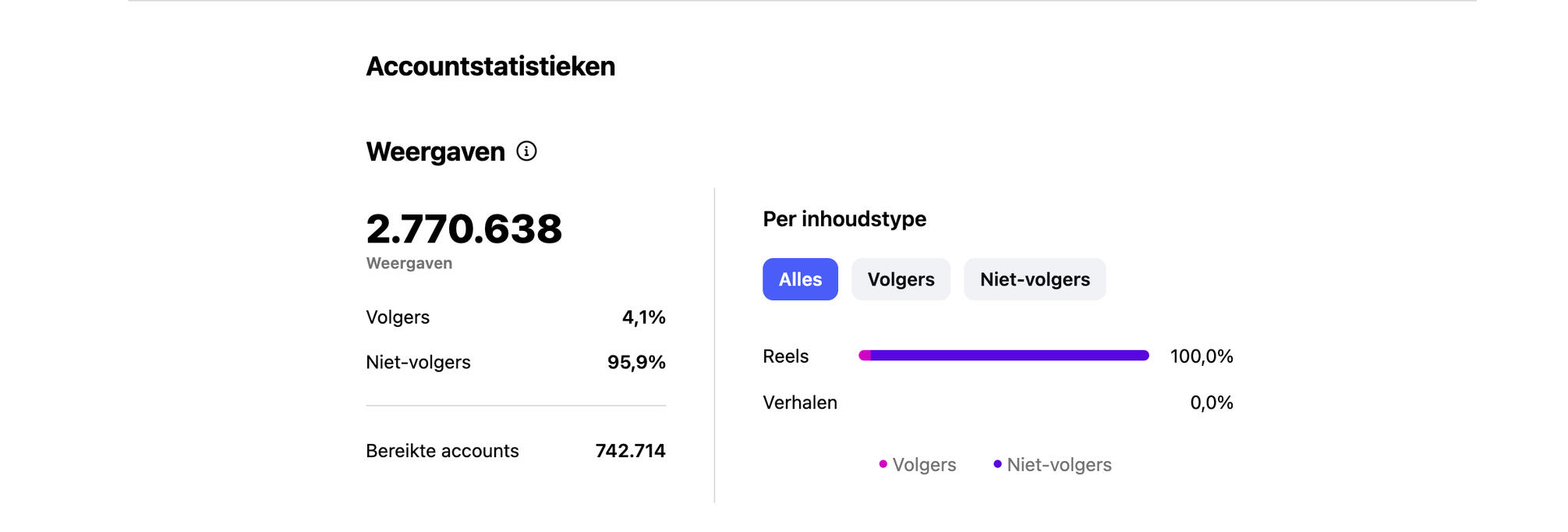Viewport: 1568px width, 532px height.
Task: Click the pink segment of Reels bar
Action: tap(864, 356)
